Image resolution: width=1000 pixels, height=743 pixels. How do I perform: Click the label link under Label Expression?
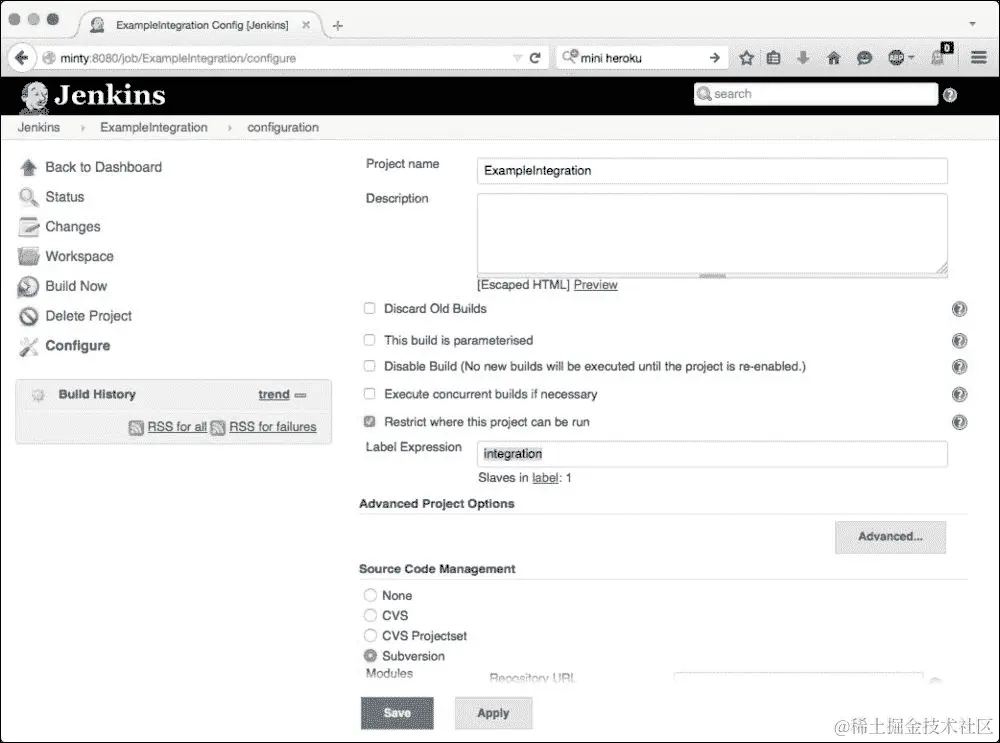tap(545, 478)
